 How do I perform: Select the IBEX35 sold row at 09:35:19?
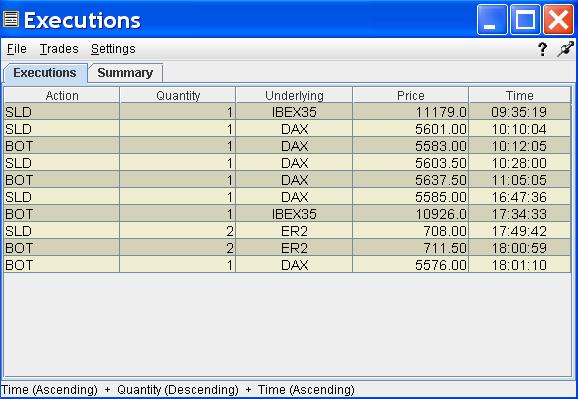pos(287,112)
